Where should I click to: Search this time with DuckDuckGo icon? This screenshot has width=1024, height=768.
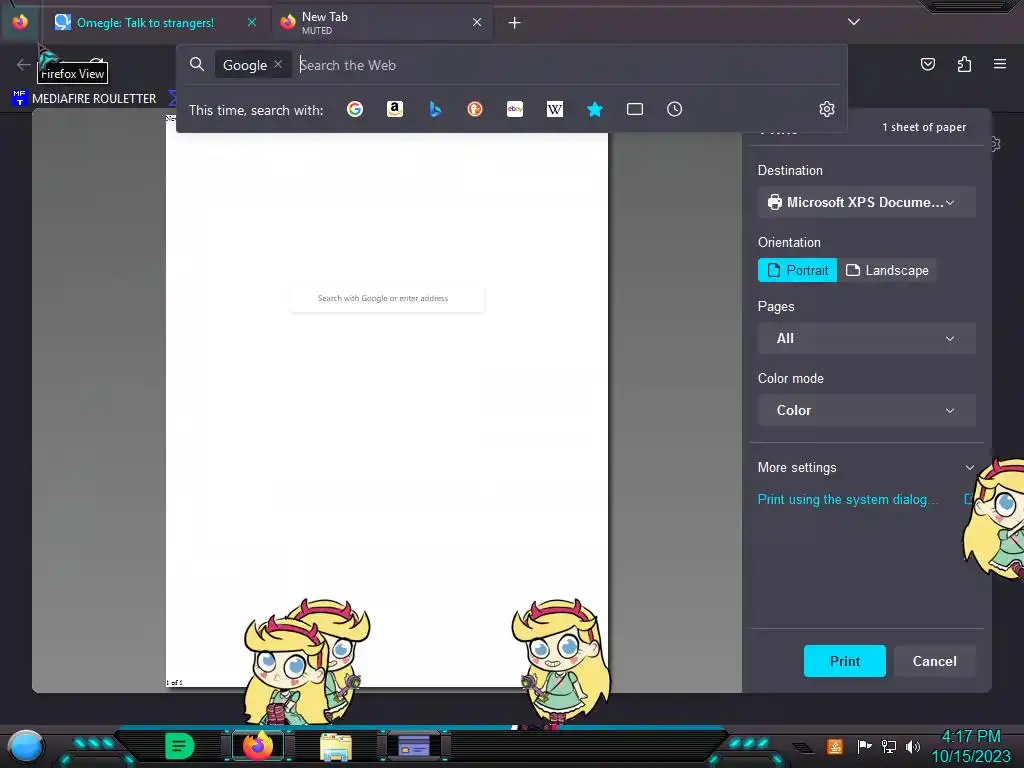point(475,109)
